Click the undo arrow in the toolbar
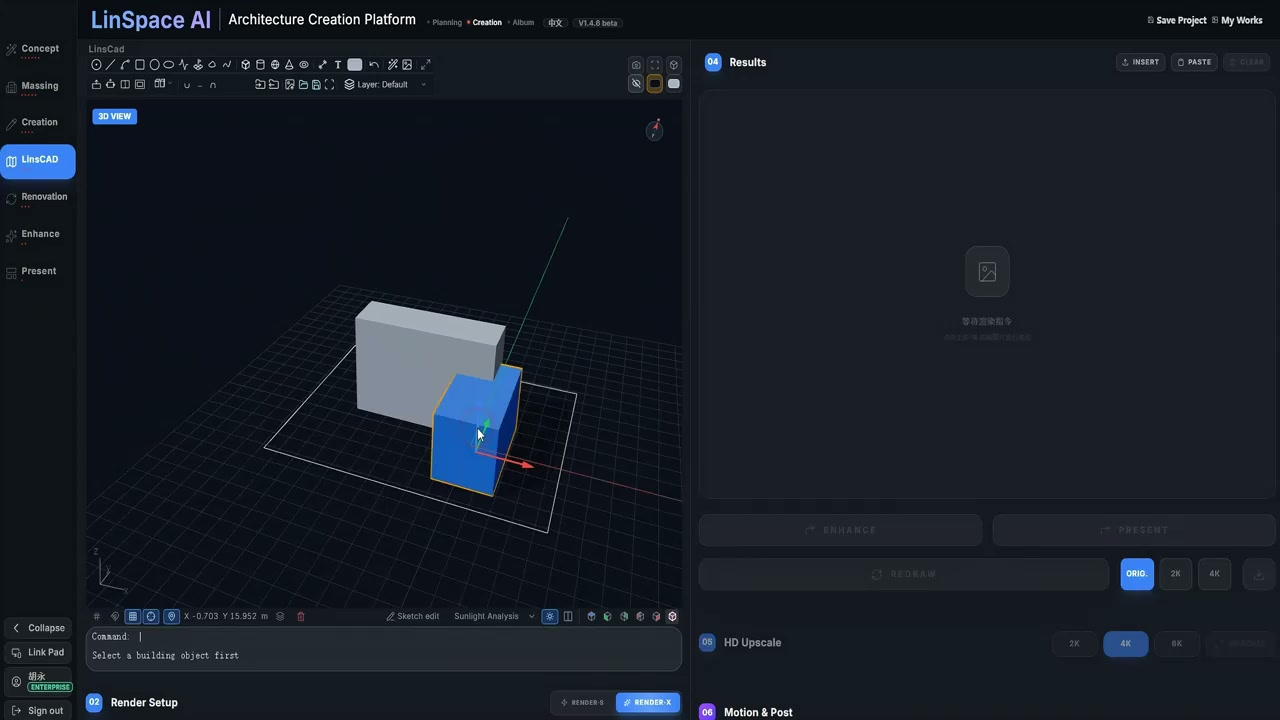 tap(374, 65)
